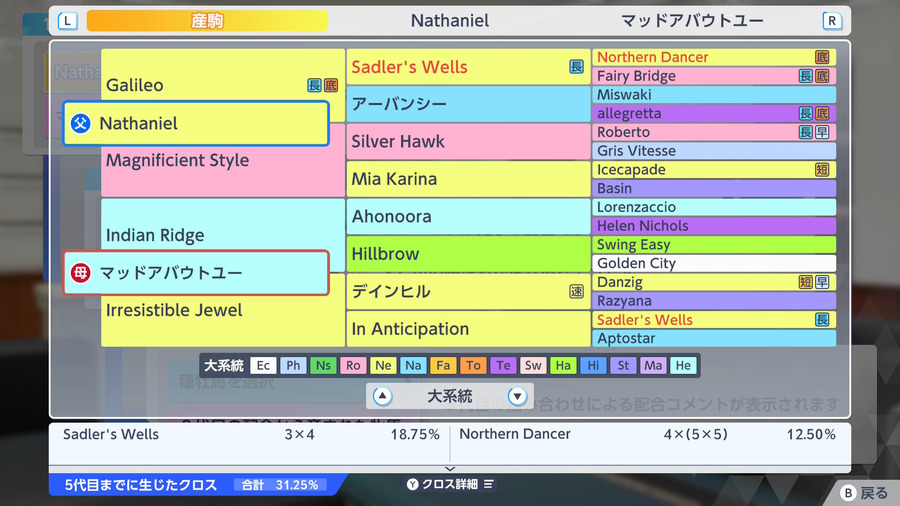The image size is (900, 506).
Task: Click the red 母 dam icon
Action: (x=80, y=273)
